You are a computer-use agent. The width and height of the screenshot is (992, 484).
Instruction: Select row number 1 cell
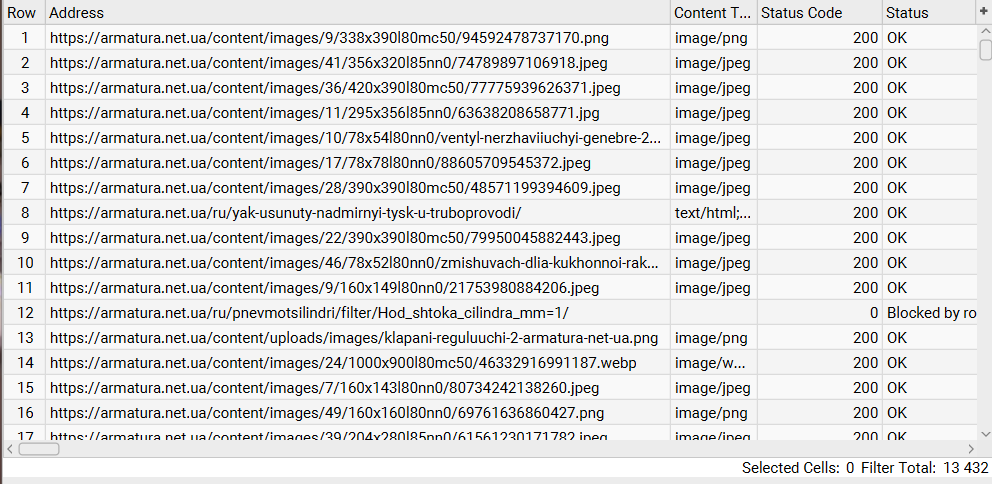(24, 38)
